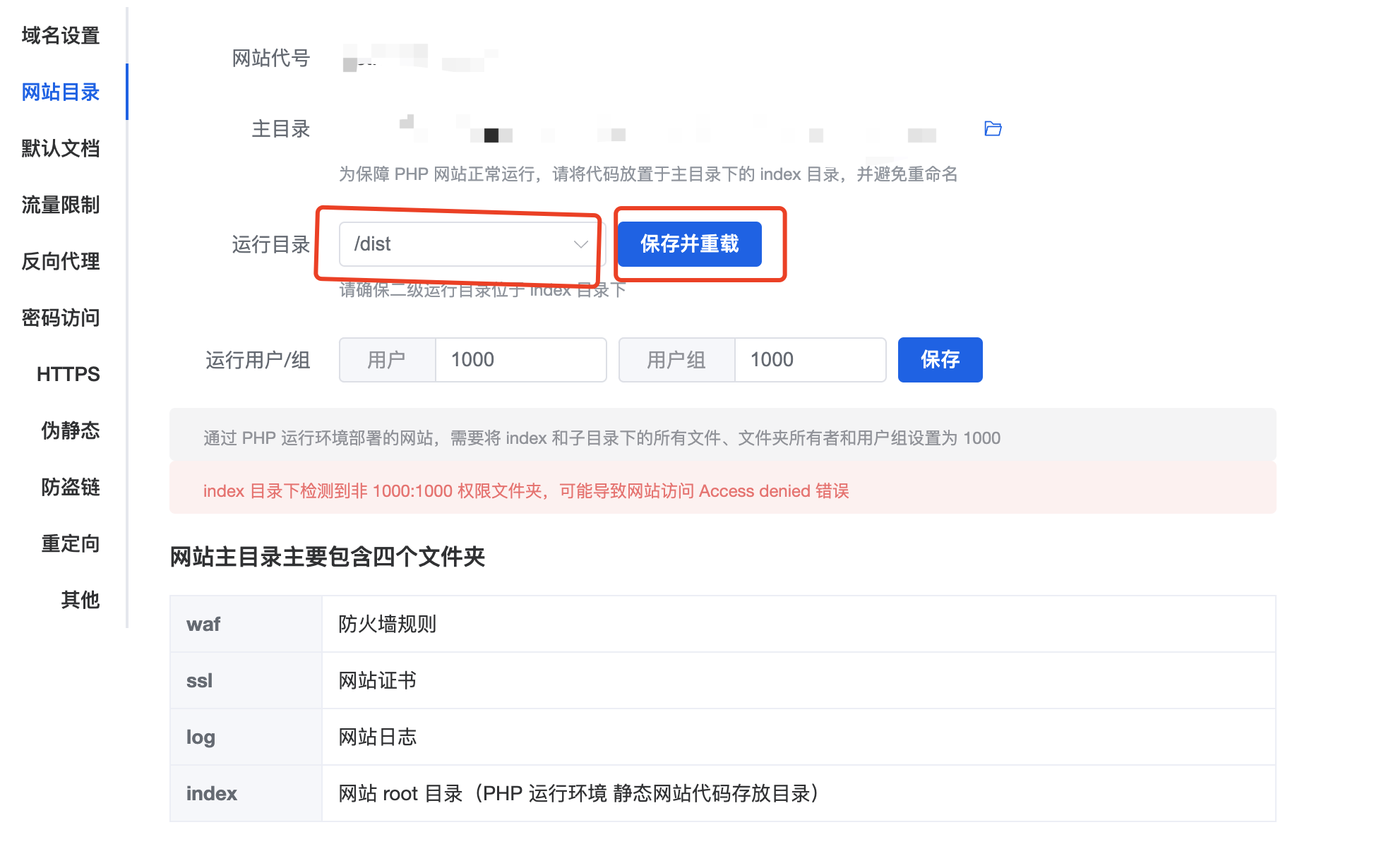Open the 重定向 settings page
Screen dimensions: 1374x868
[70, 543]
